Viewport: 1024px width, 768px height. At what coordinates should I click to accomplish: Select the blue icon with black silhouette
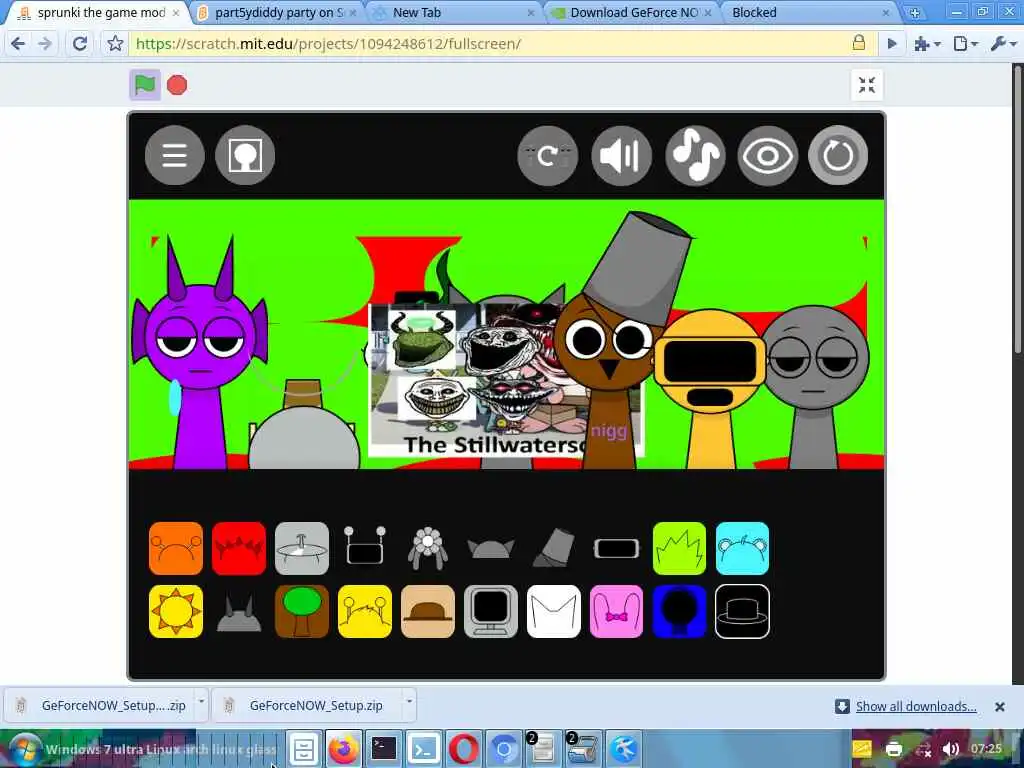[679, 611]
